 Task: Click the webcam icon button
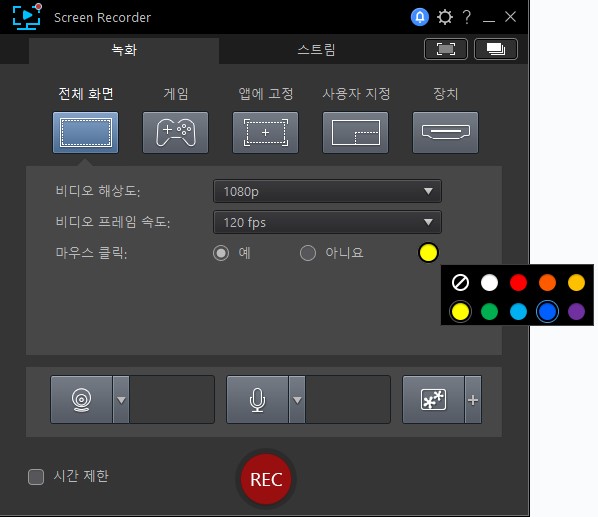[82, 400]
